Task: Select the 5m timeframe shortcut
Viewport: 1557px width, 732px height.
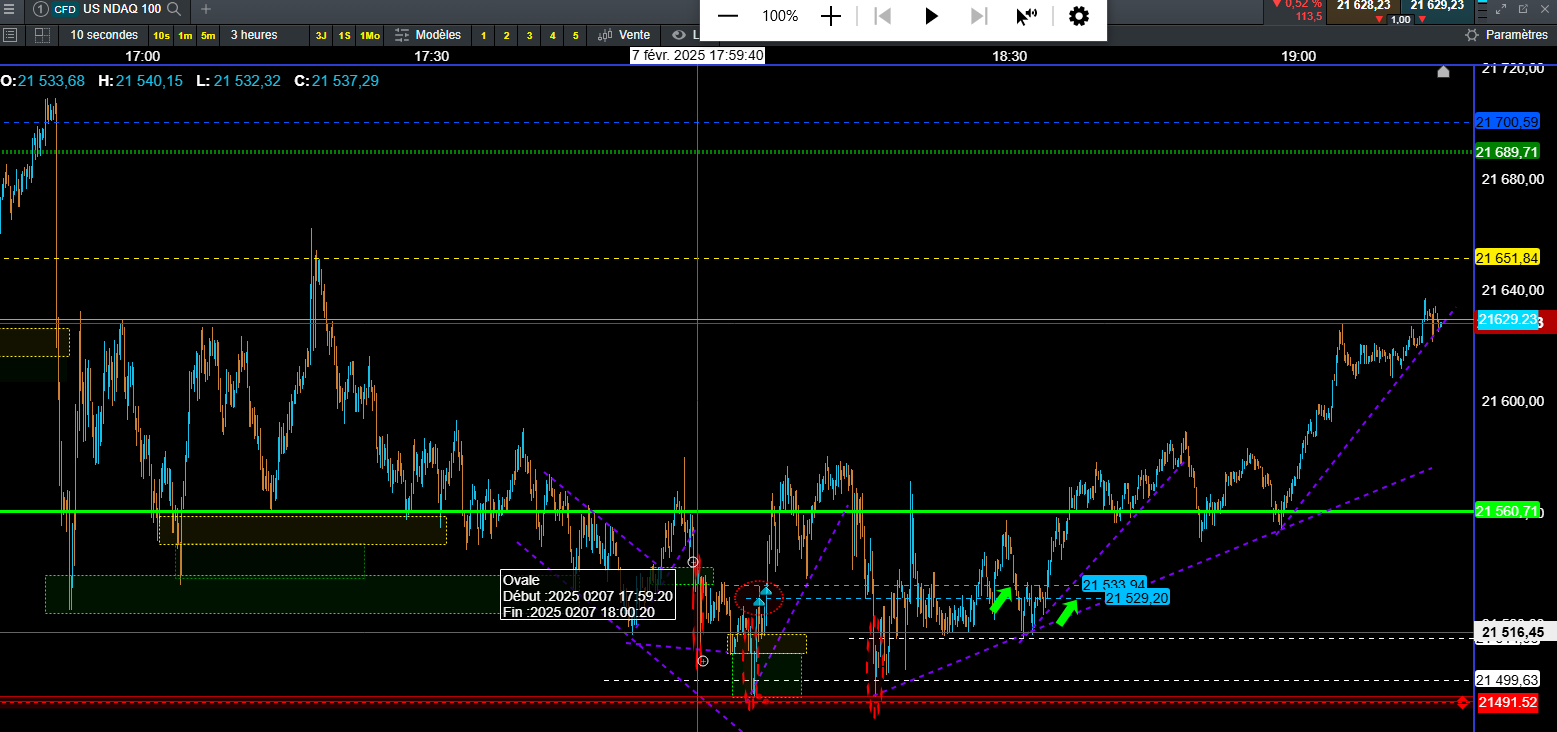Action: pos(208,36)
